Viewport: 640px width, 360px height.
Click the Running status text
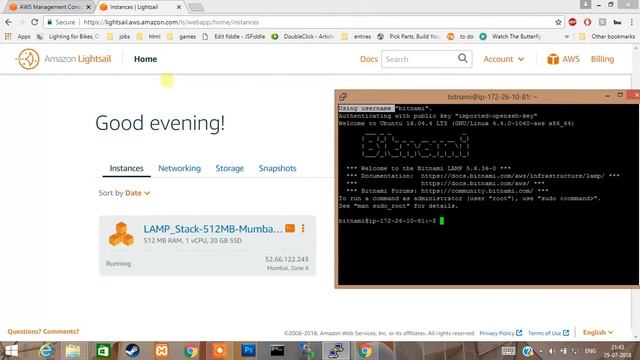[118, 264]
